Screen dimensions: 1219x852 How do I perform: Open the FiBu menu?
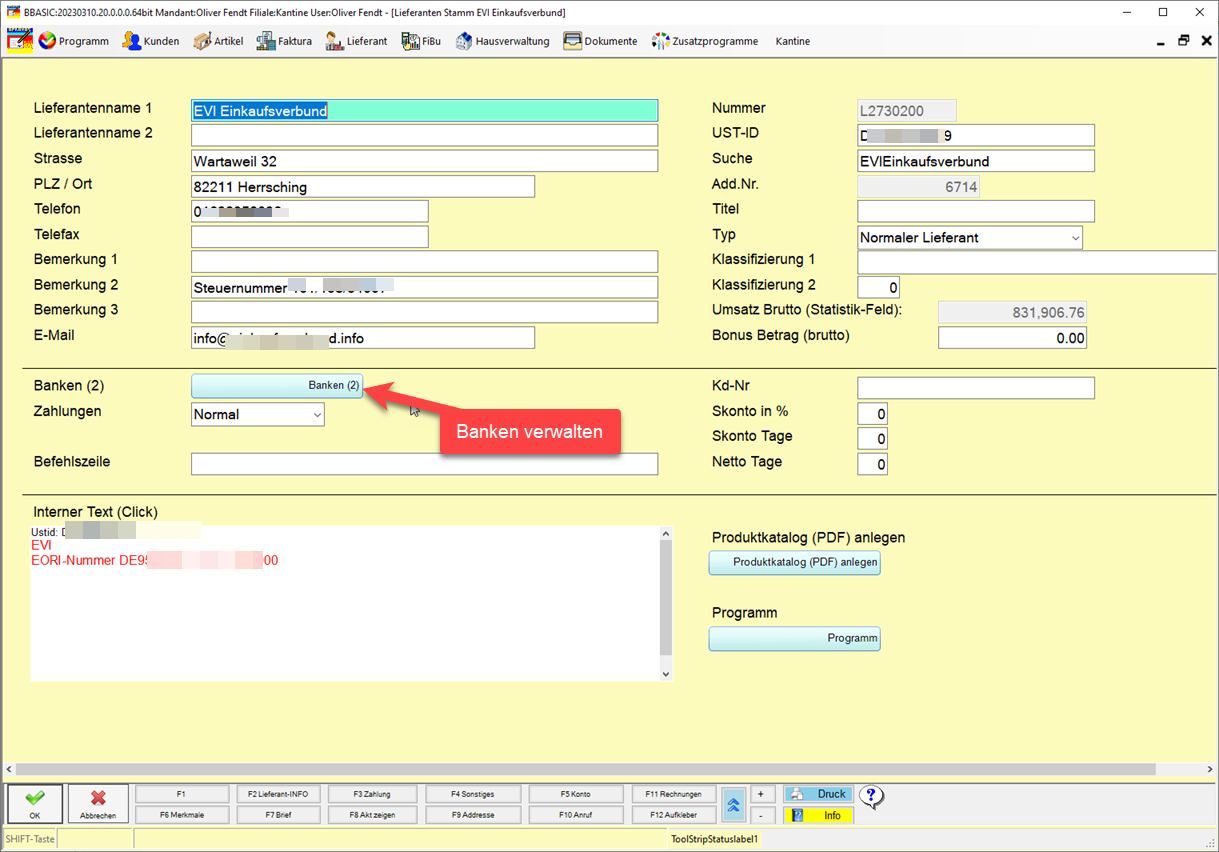pos(421,41)
